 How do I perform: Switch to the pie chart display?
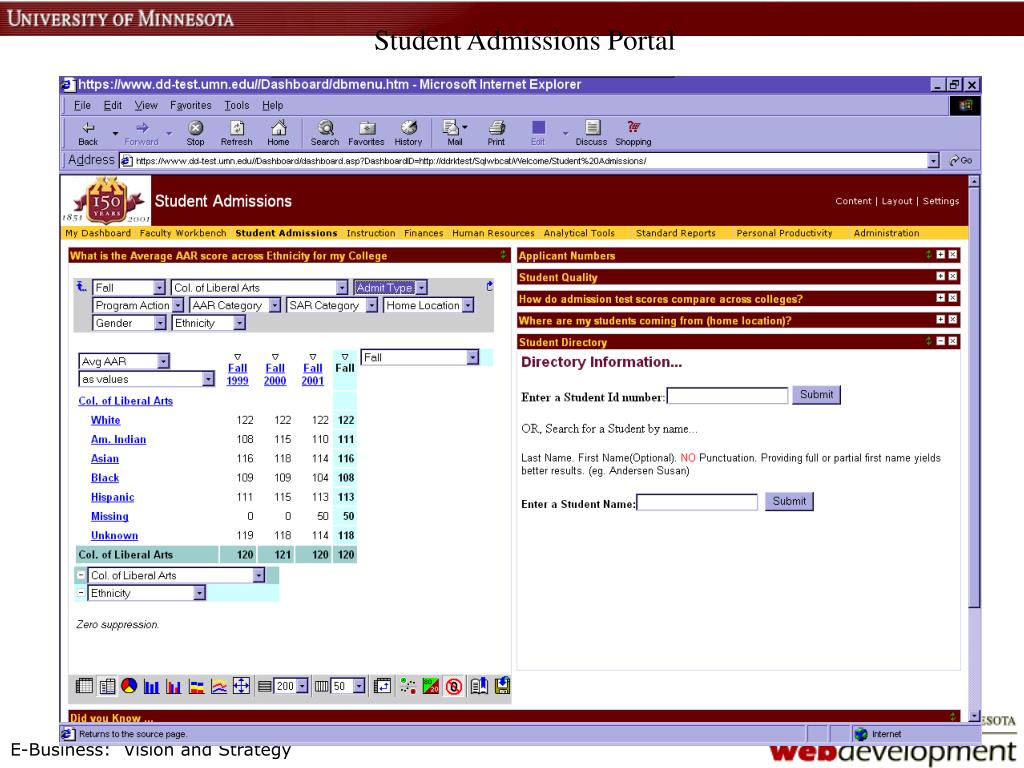[x=129, y=686]
